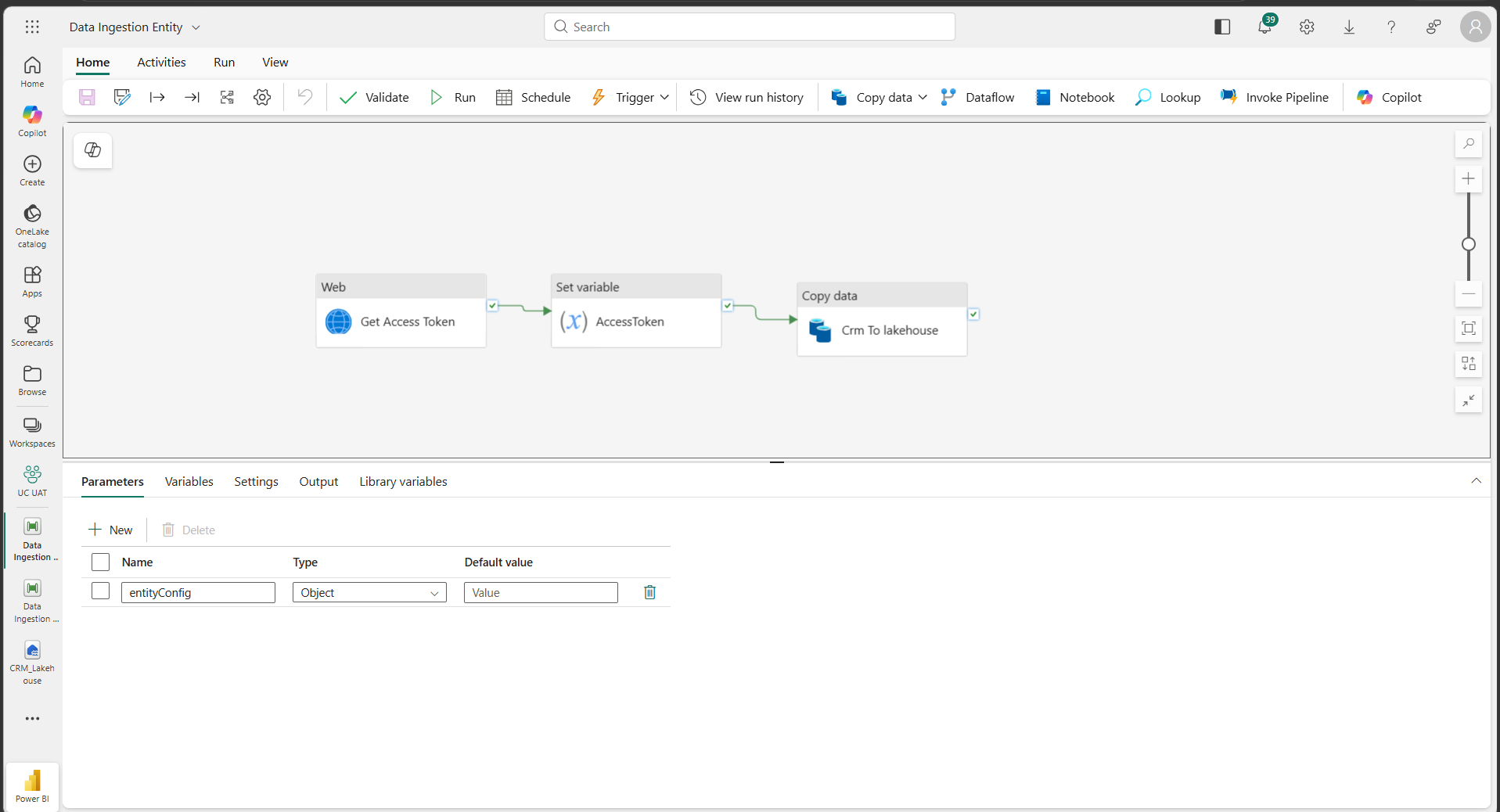Image resolution: width=1500 pixels, height=812 pixels.
Task: Click the Run button in toolbar
Action: [453, 97]
